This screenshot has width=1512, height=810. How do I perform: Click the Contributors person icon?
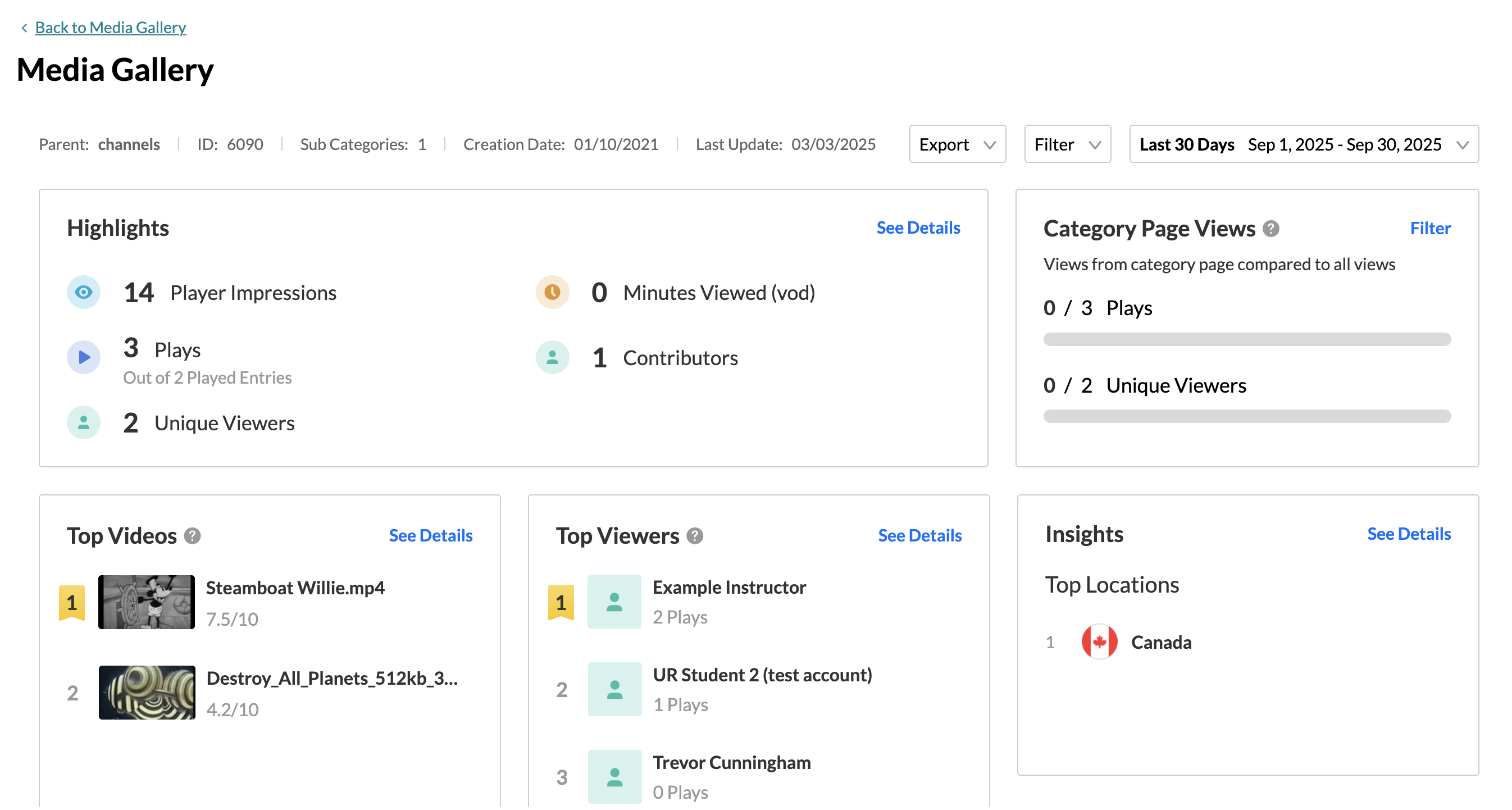coord(552,357)
